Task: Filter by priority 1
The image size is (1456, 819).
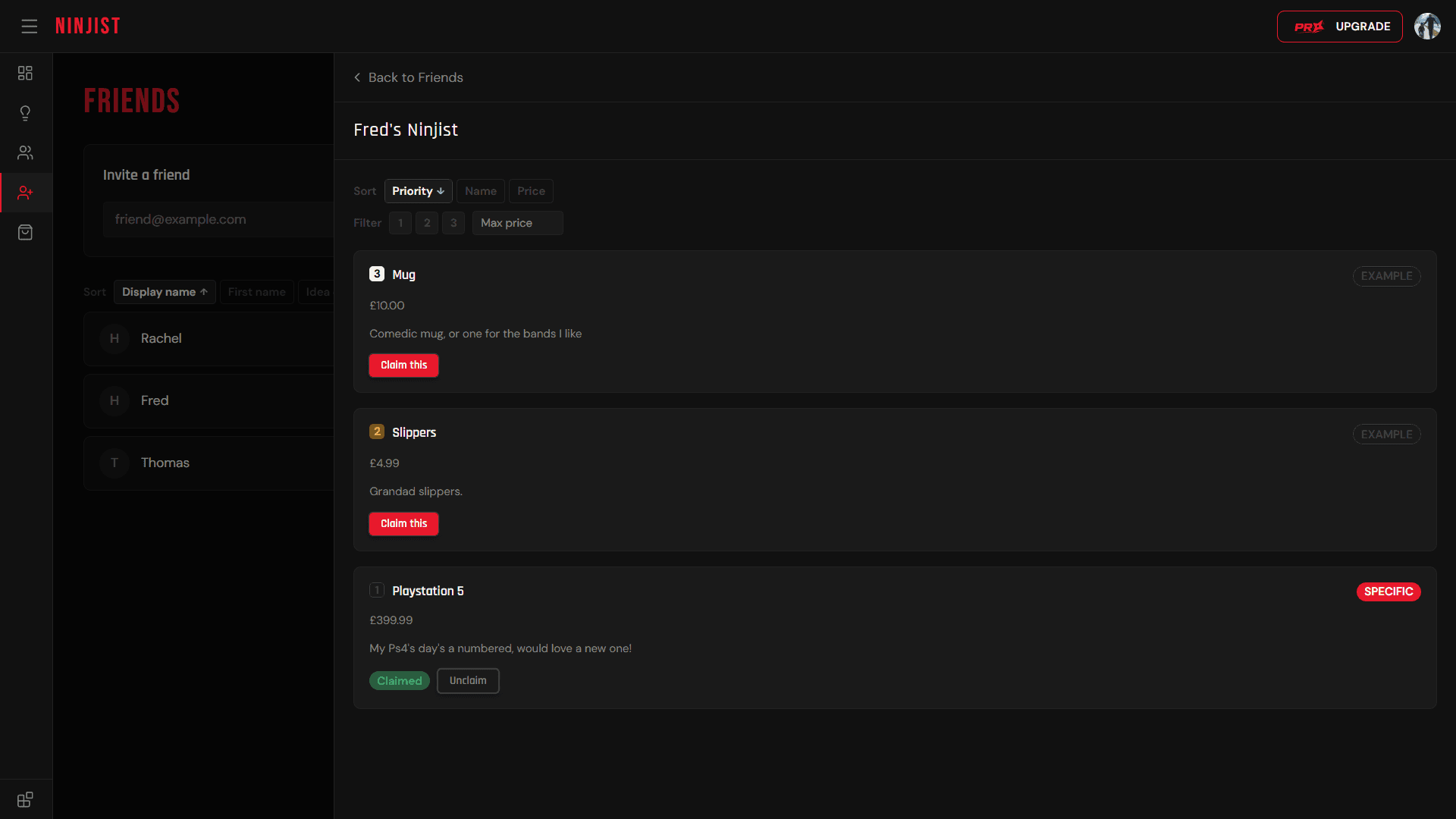Action: click(400, 223)
